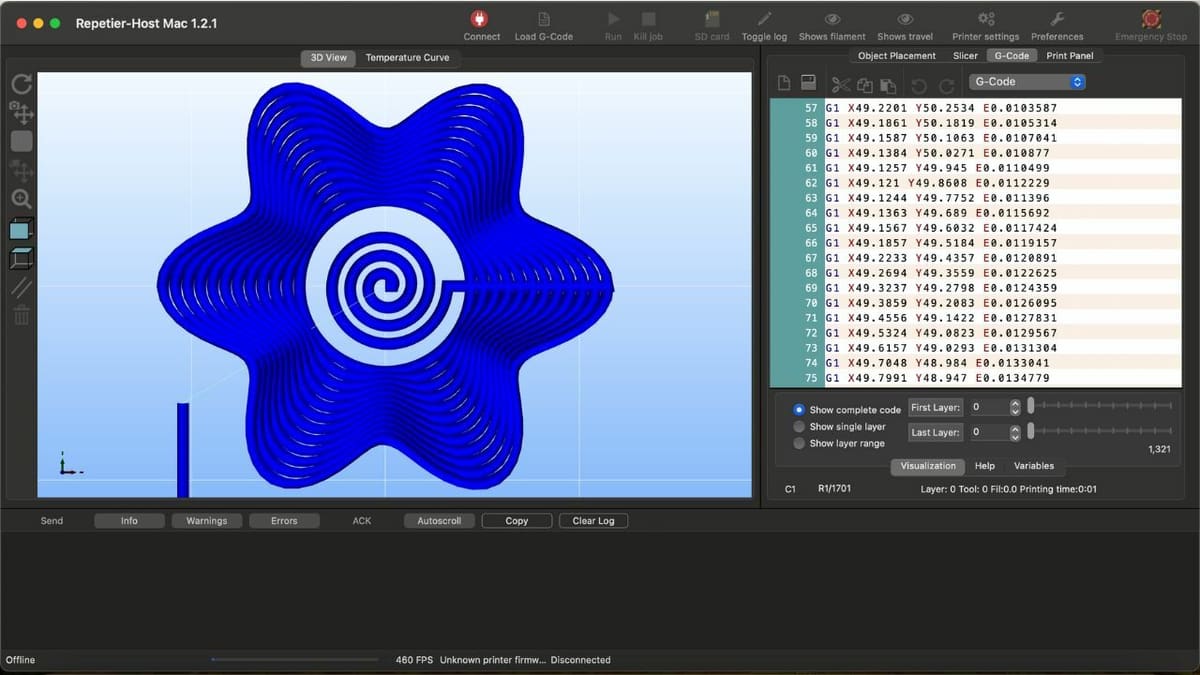Click the parallel lines projection icon
The width and height of the screenshot is (1200, 675).
click(21, 288)
